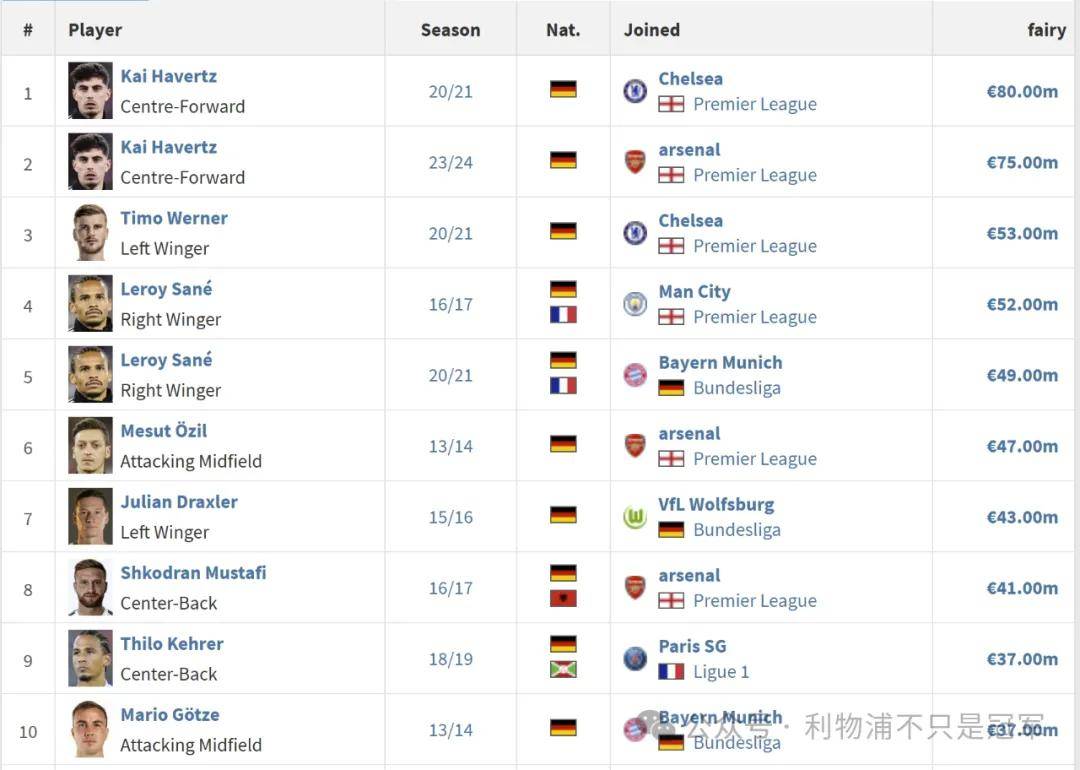The image size is (1080, 770).
Task: Open Julian Draxler player link
Action: [x=179, y=502]
